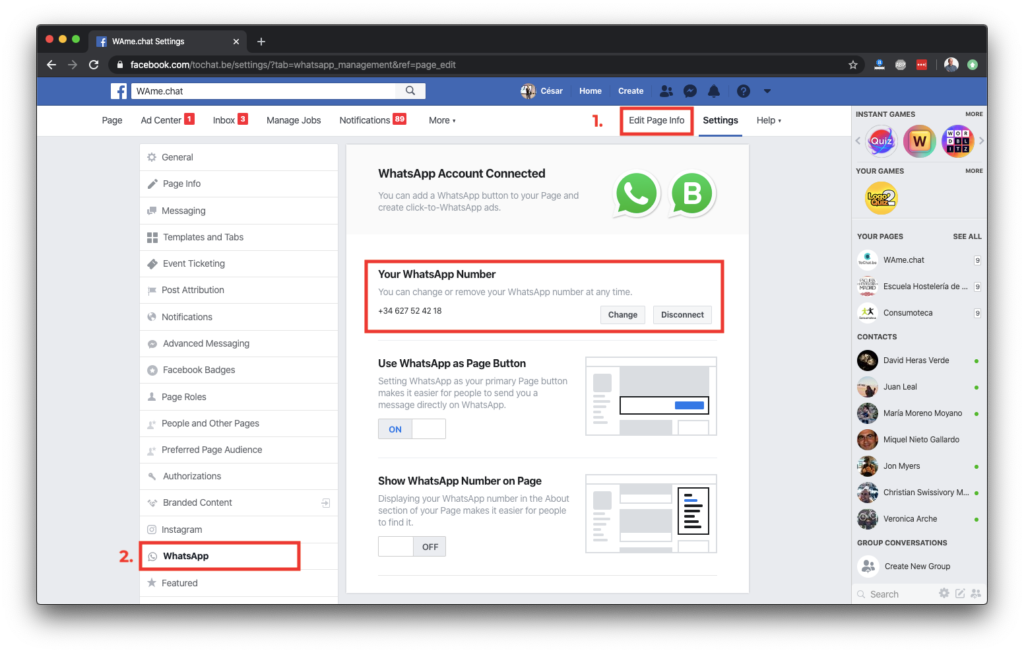
Task: Launch the W word instant game
Action: (x=920, y=141)
